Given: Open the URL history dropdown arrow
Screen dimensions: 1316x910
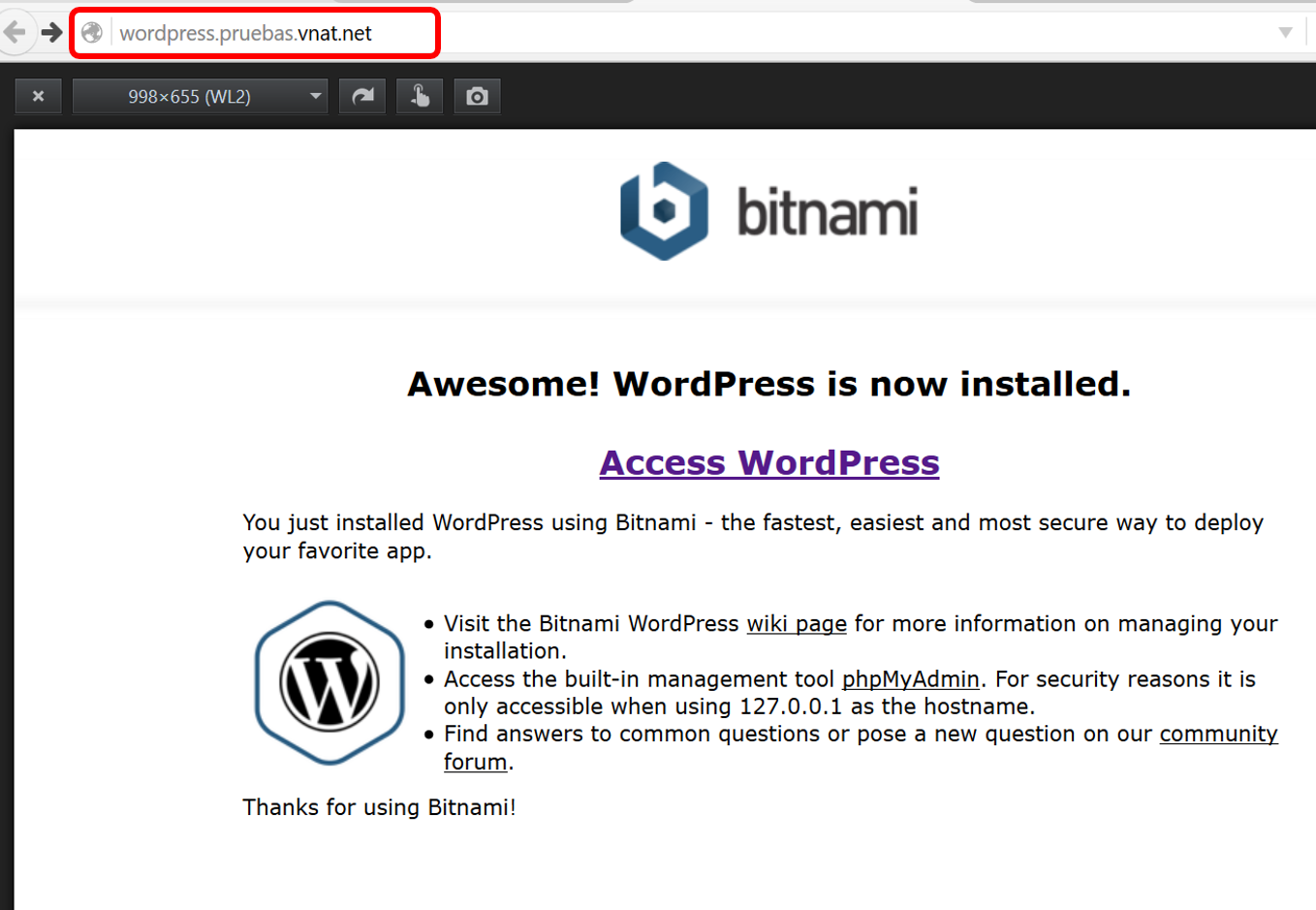Looking at the screenshot, I should tap(1285, 33).
